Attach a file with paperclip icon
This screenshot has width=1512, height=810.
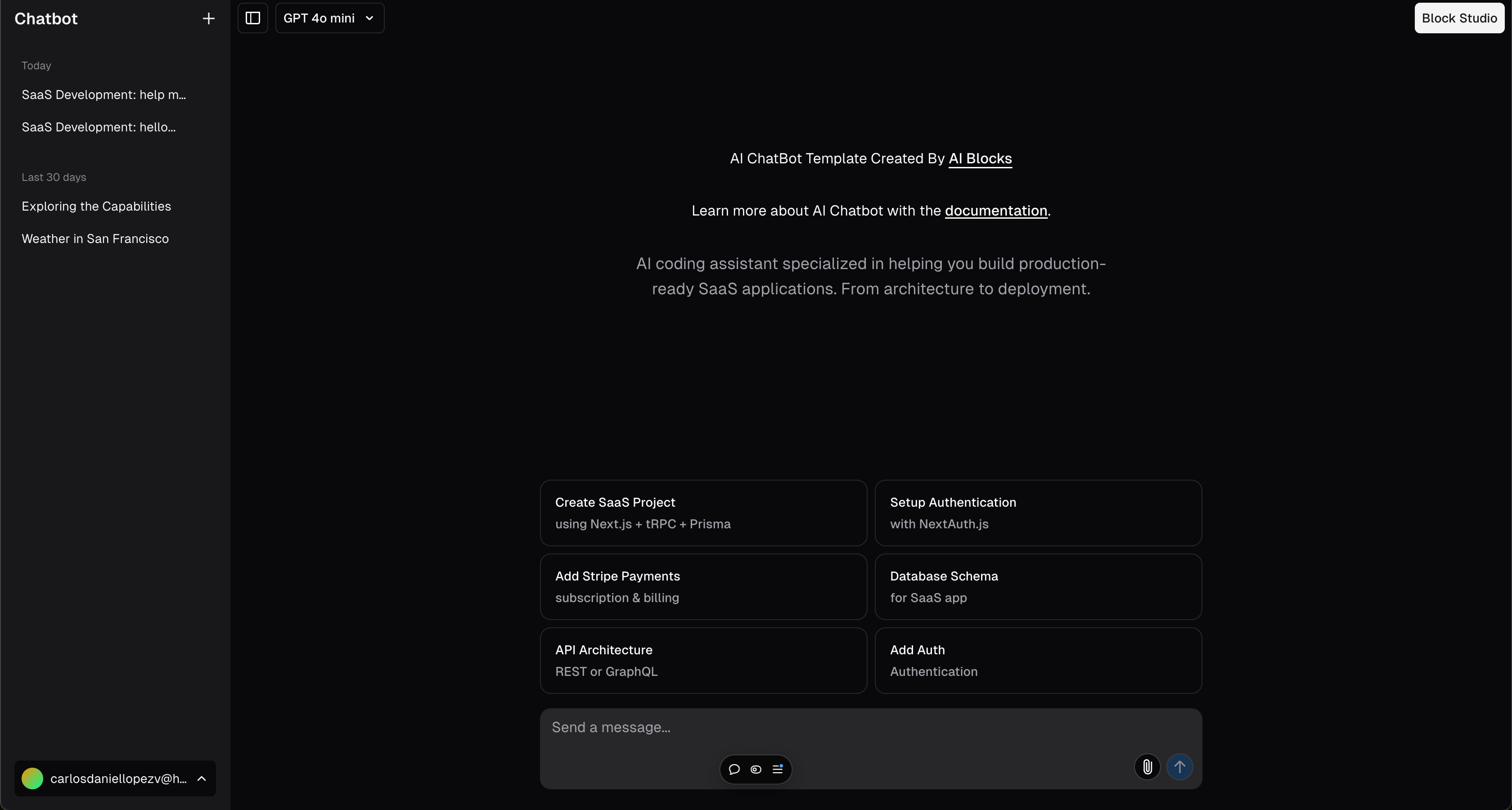(1147, 767)
